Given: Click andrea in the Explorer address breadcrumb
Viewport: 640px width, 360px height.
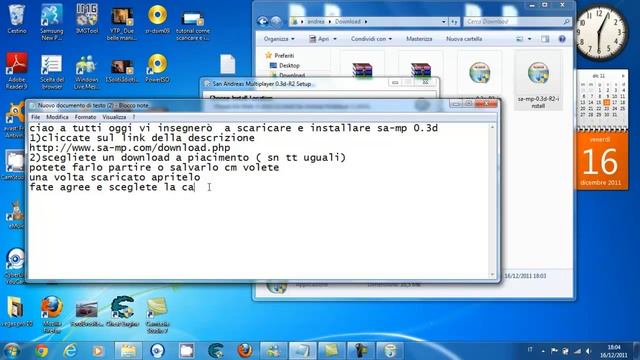Looking at the screenshot, I should (x=316, y=22).
